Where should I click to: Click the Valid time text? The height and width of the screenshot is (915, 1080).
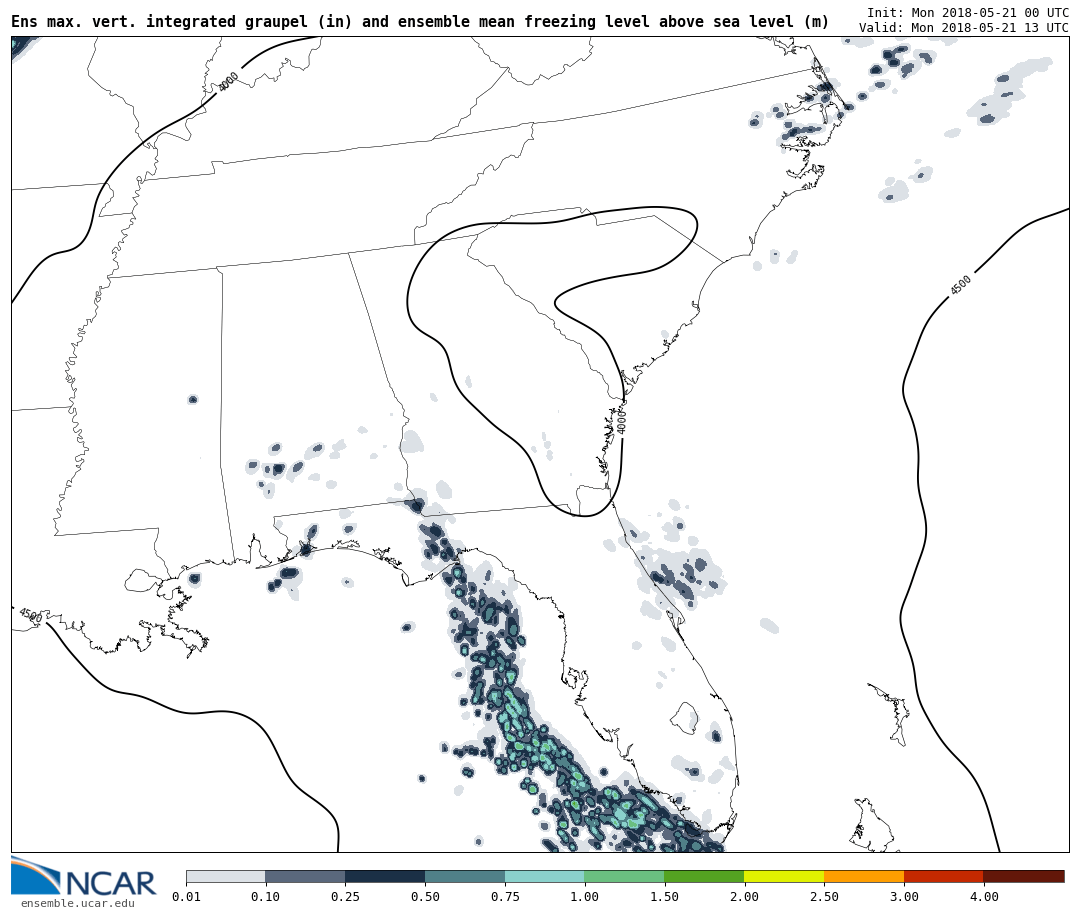pyautogui.click(x=963, y=28)
